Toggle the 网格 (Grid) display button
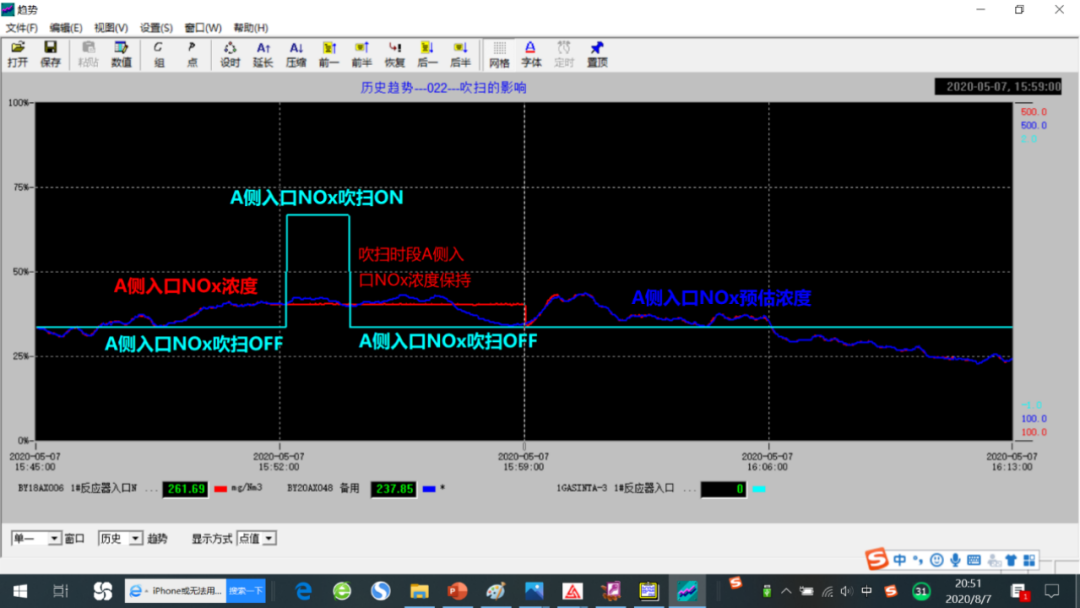 (499, 54)
